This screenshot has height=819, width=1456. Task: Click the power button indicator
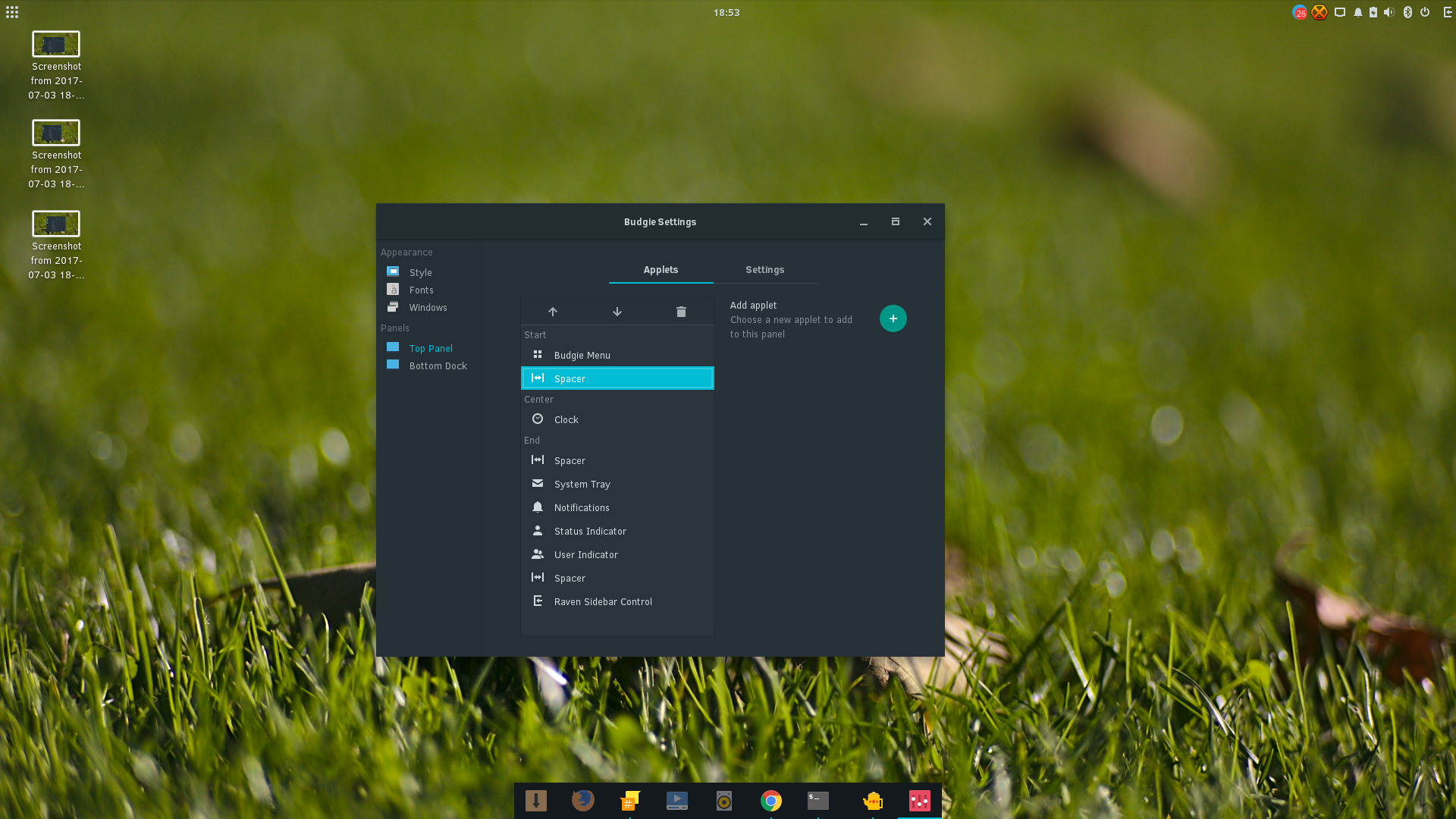[1425, 12]
